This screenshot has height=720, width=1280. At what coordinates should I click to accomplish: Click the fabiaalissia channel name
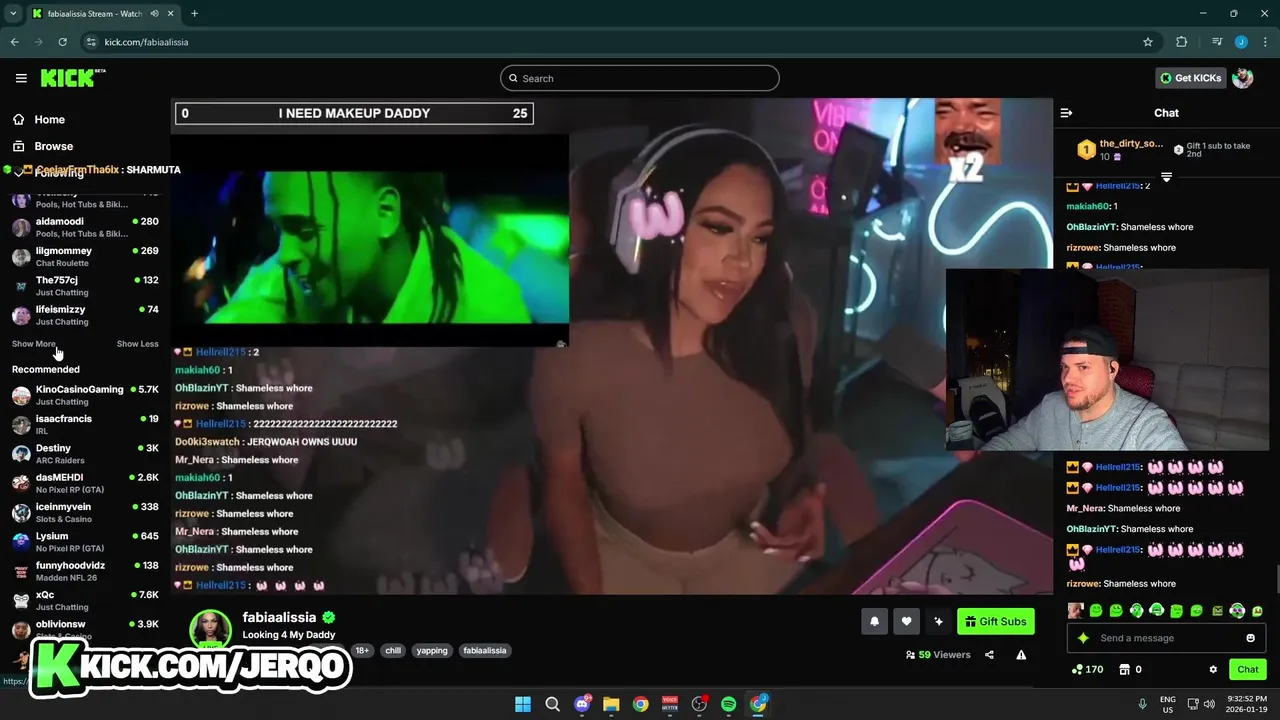279,617
